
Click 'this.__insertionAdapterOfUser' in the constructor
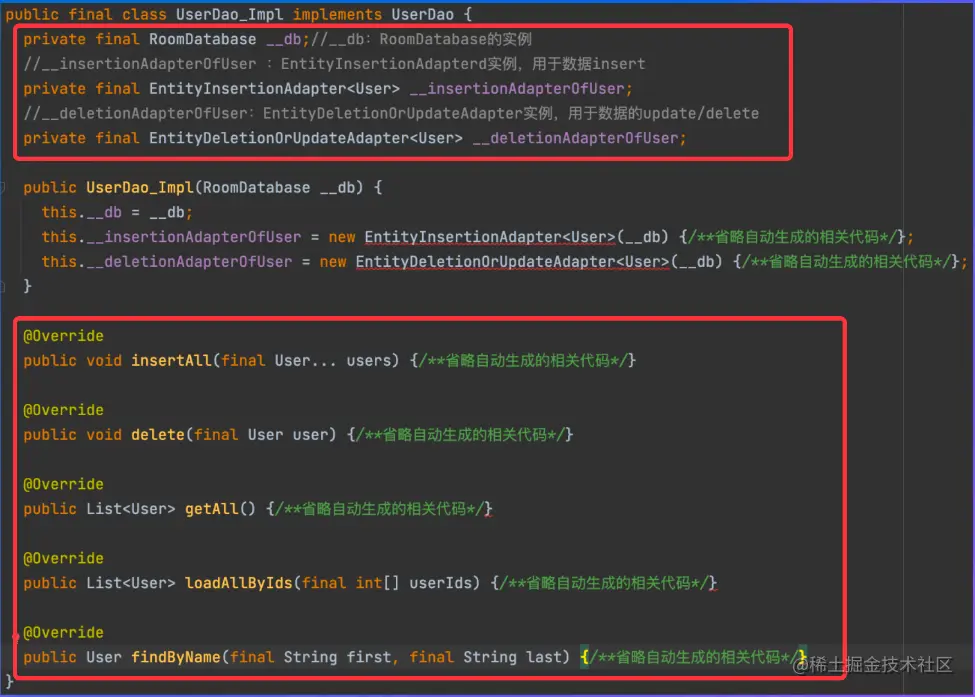pyautogui.click(x=171, y=237)
